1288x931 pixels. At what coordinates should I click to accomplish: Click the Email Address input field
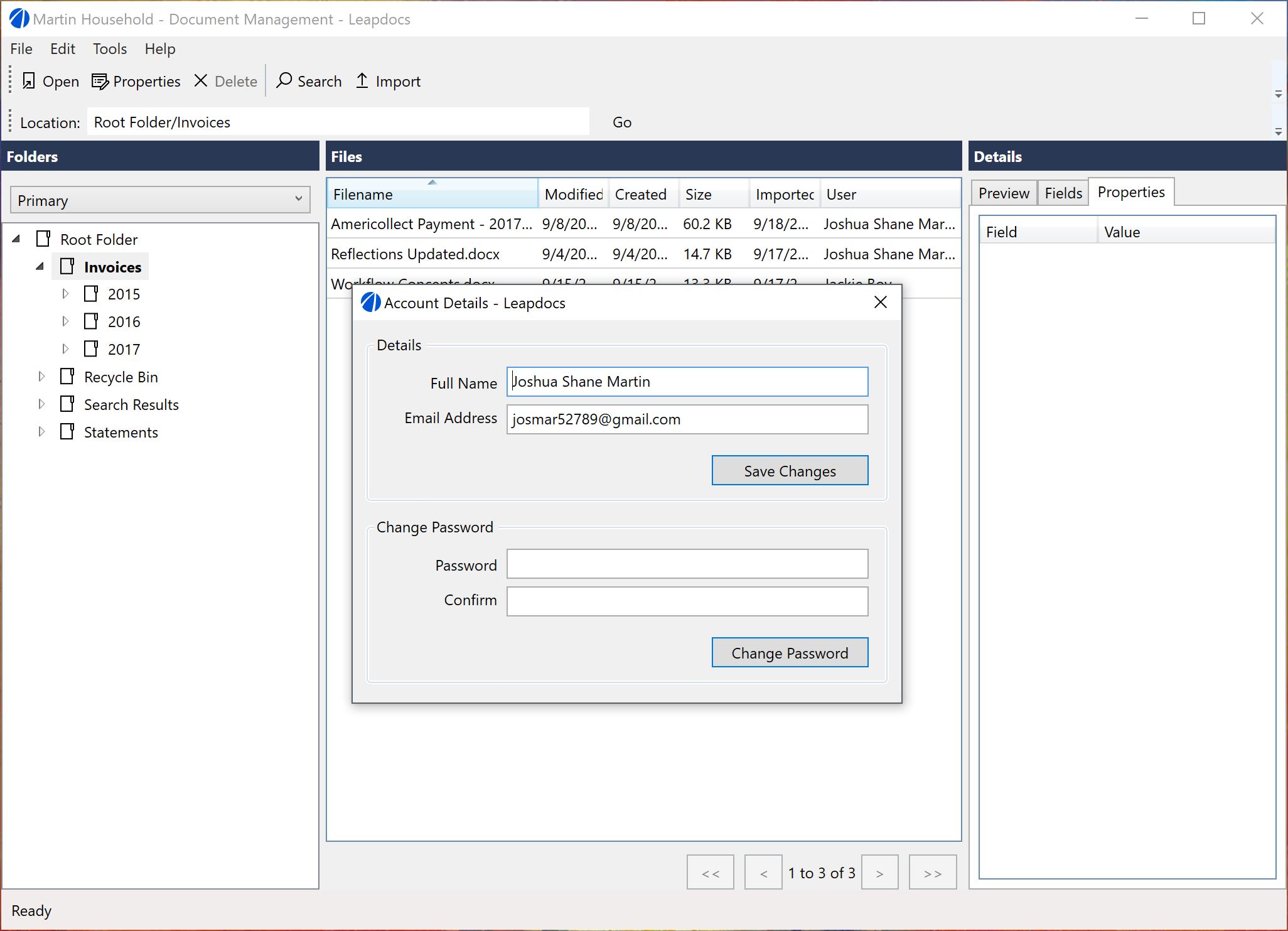pyautogui.click(x=687, y=419)
